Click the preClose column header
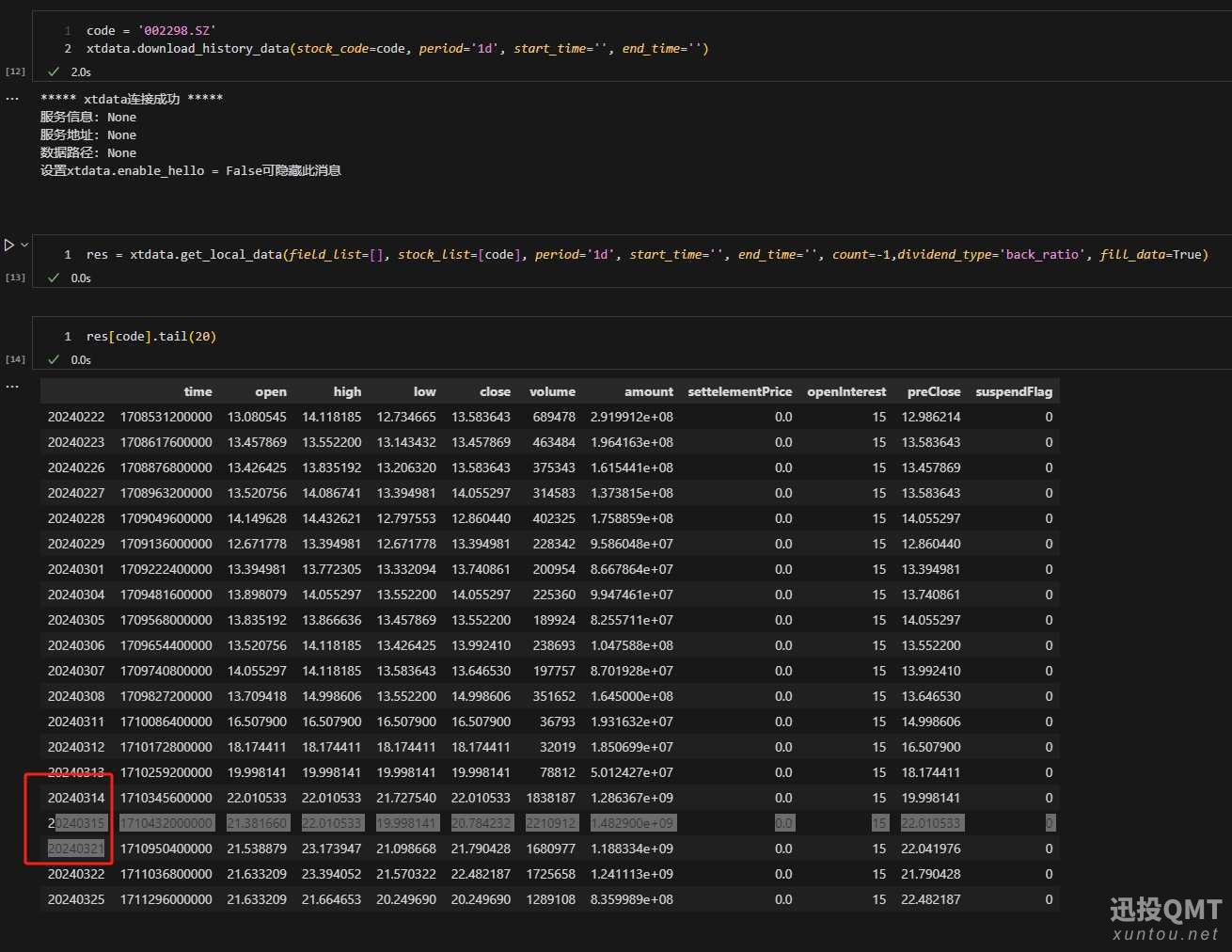 (x=934, y=391)
